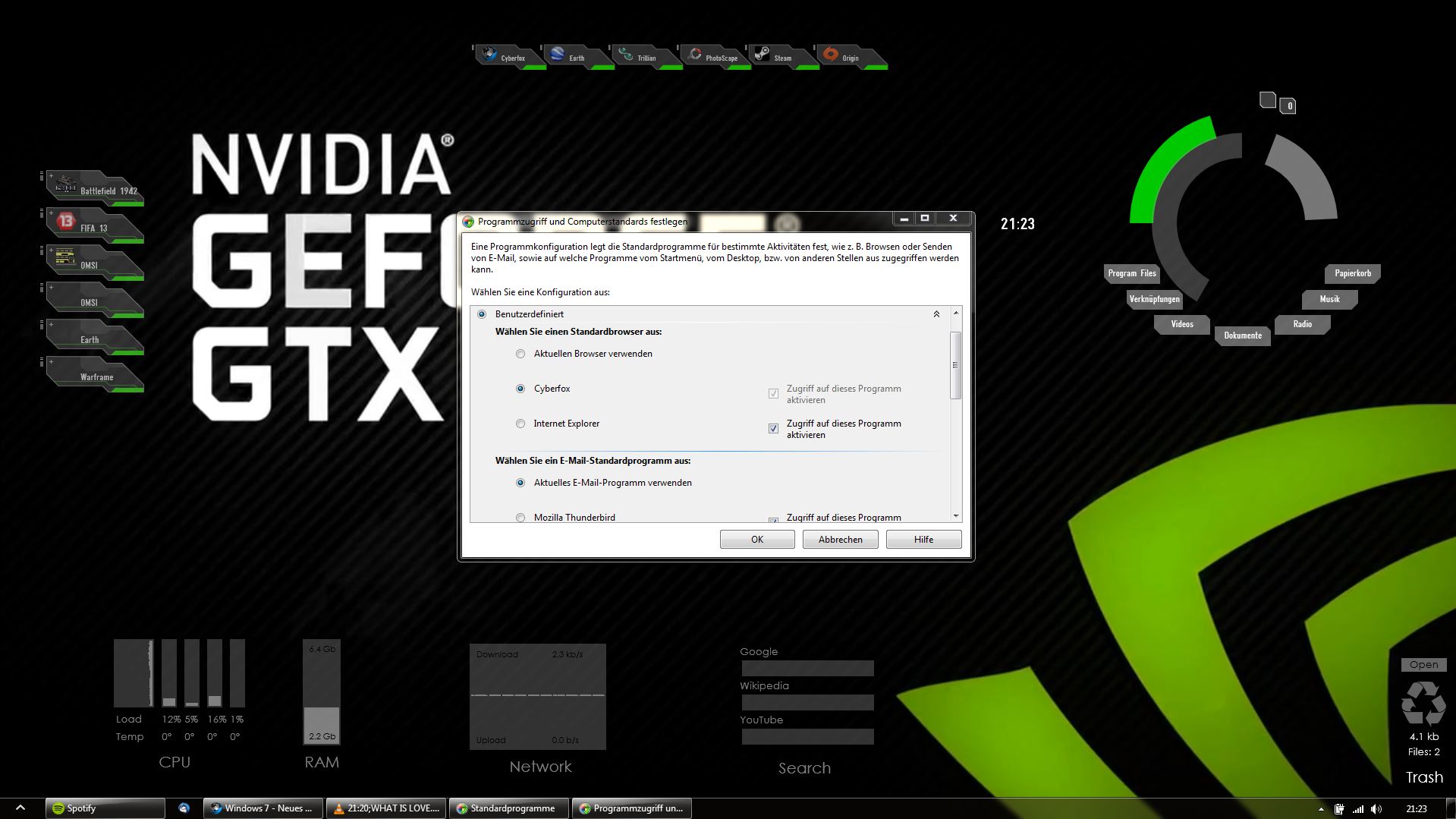This screenshot has width=1456, height=819.
Task: Click the Spotify taskbar button
Action: point(105,808)
